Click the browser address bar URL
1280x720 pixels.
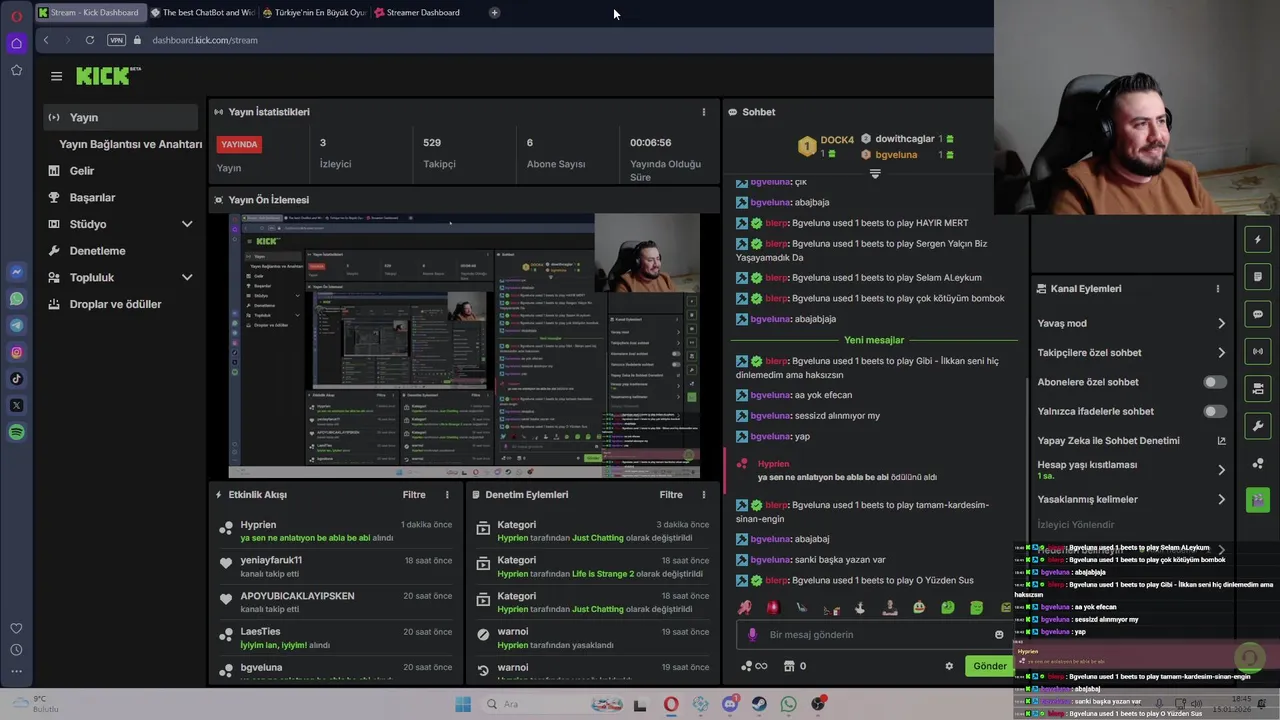tap(205, 40)
